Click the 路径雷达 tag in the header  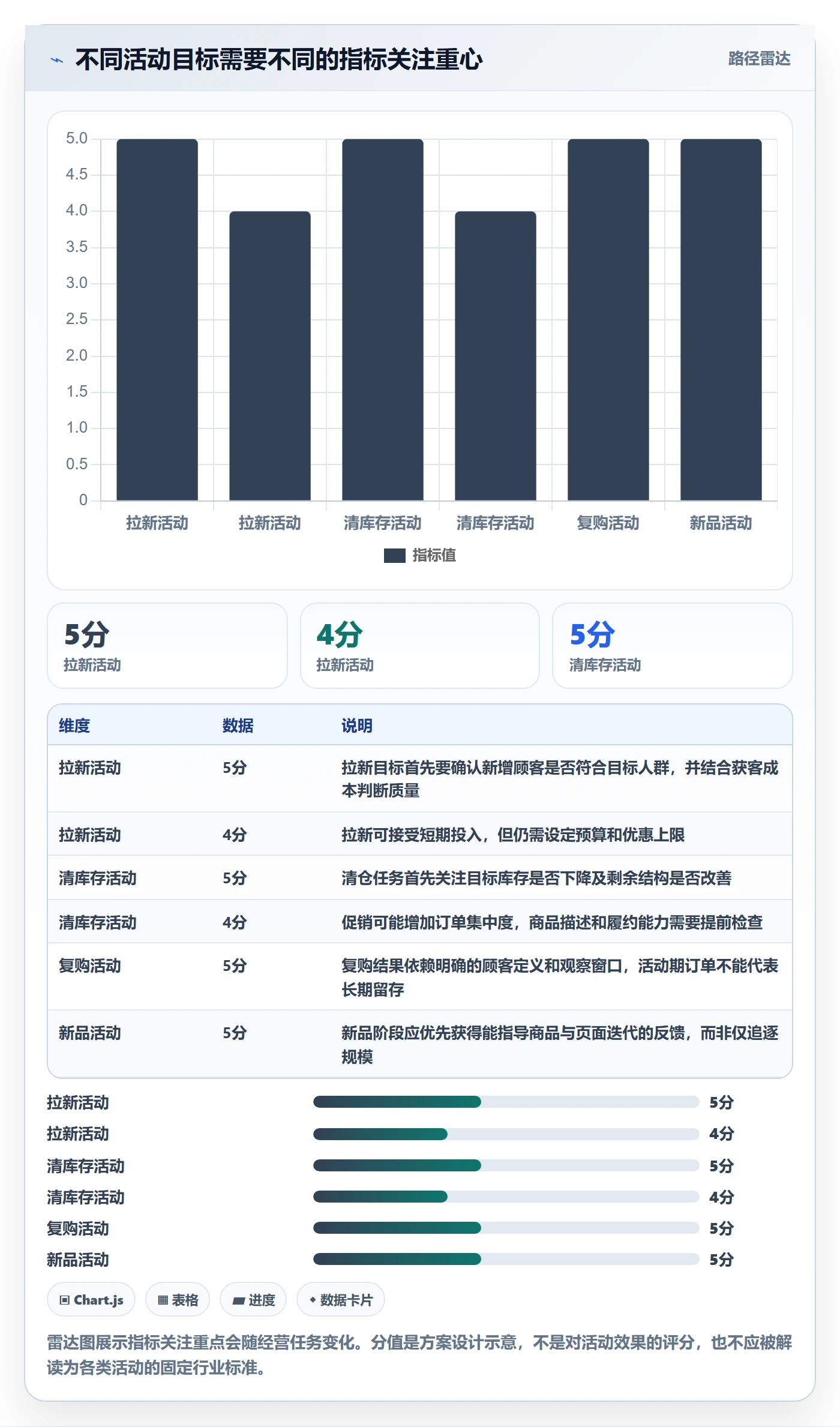point(759,59)
